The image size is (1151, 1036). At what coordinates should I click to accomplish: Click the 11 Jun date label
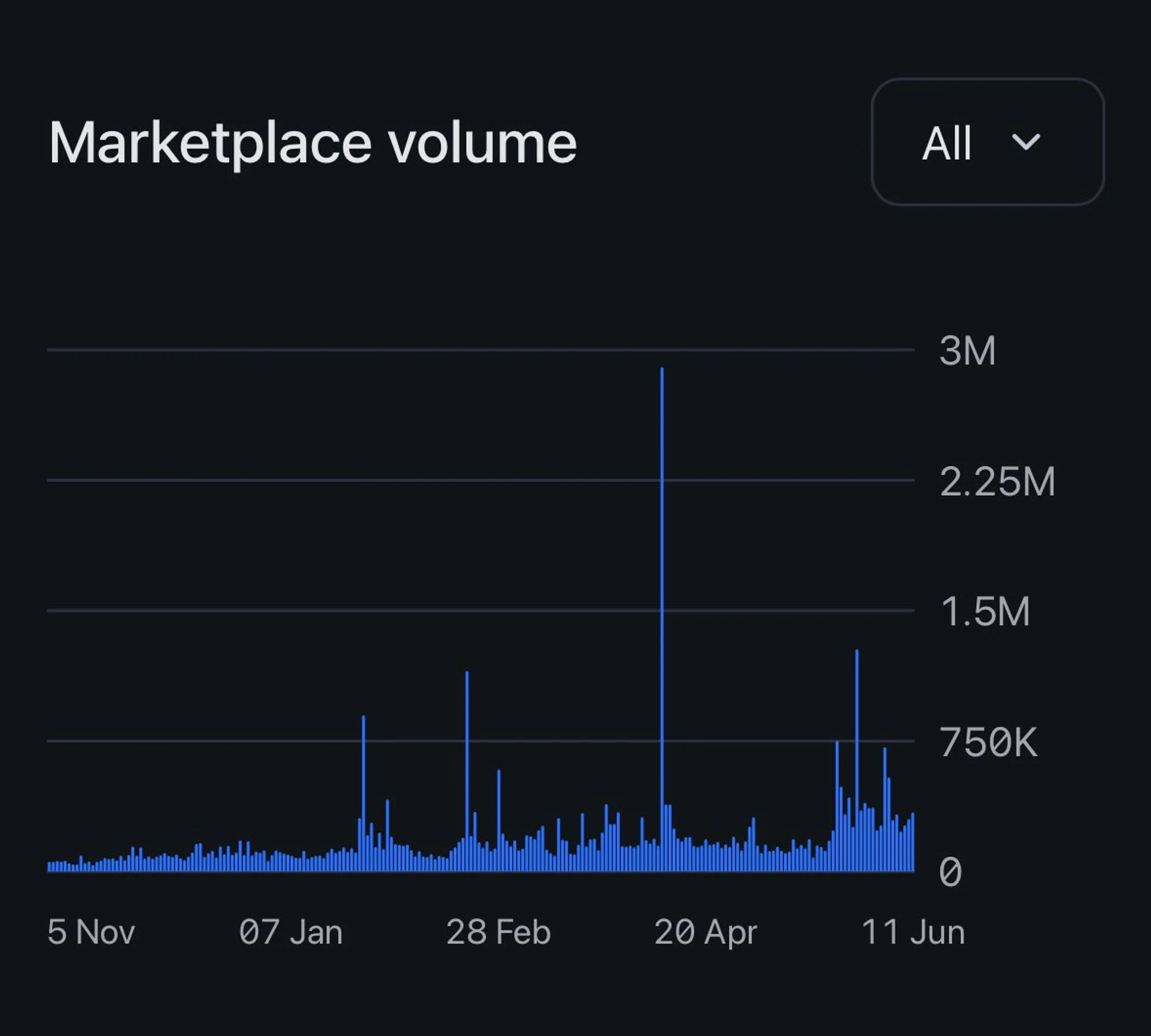[x=913, y=932]
